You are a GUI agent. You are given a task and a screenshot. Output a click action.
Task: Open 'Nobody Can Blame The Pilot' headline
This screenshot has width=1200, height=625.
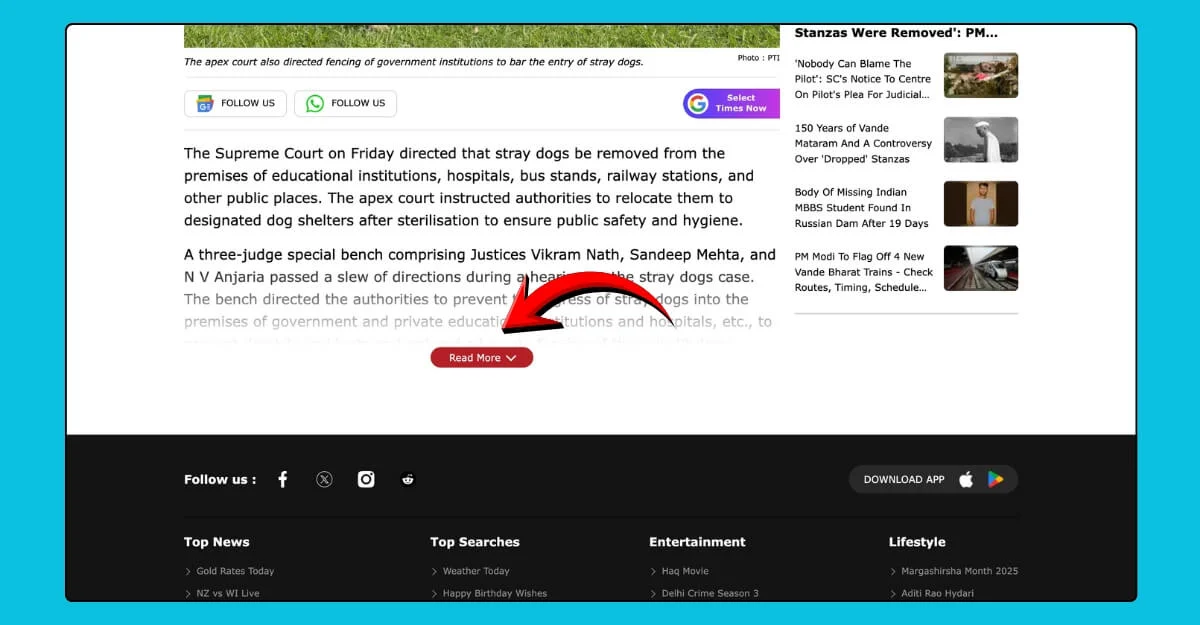tap(862, 79)
